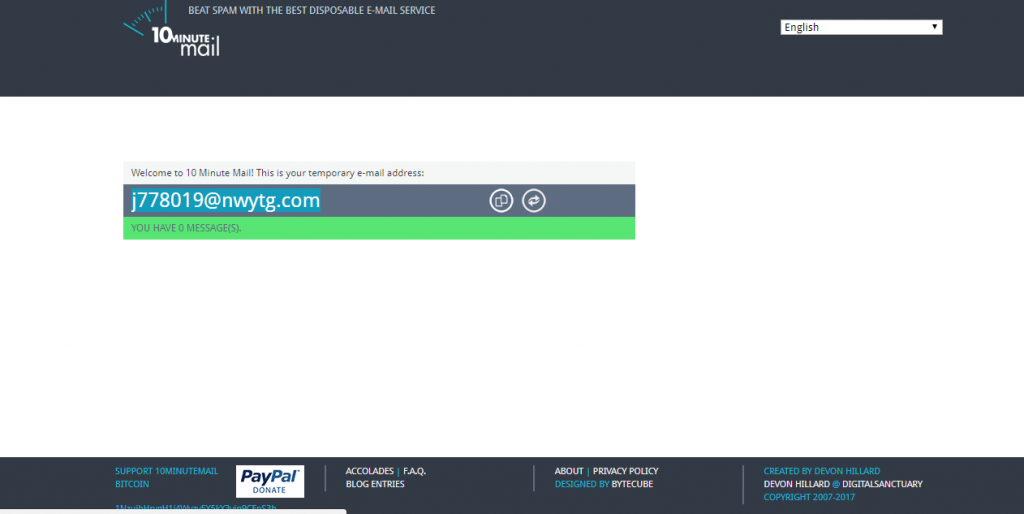Open the F.A.Q. link

414,471
